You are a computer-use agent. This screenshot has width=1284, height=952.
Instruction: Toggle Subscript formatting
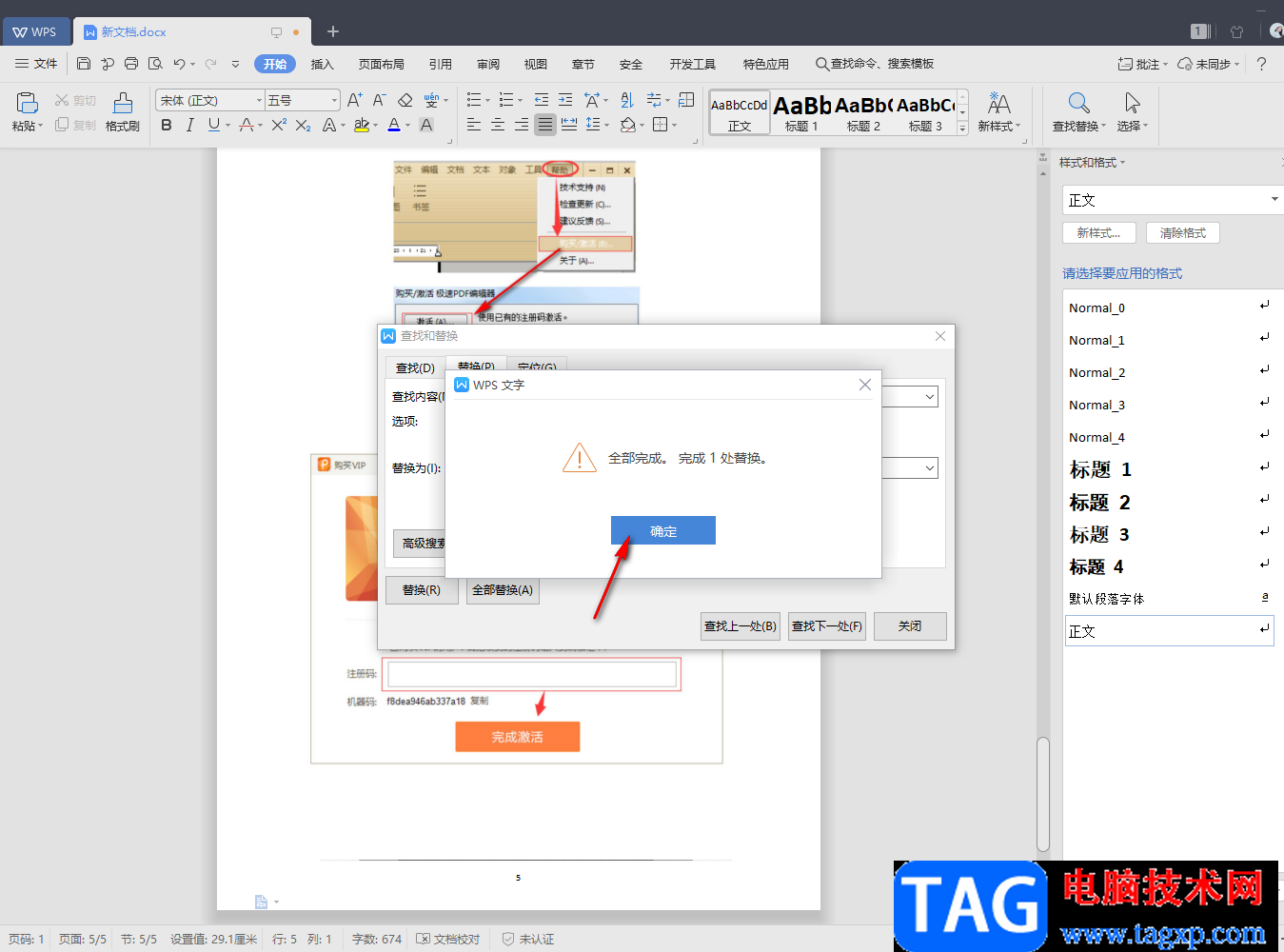(303, 125)
